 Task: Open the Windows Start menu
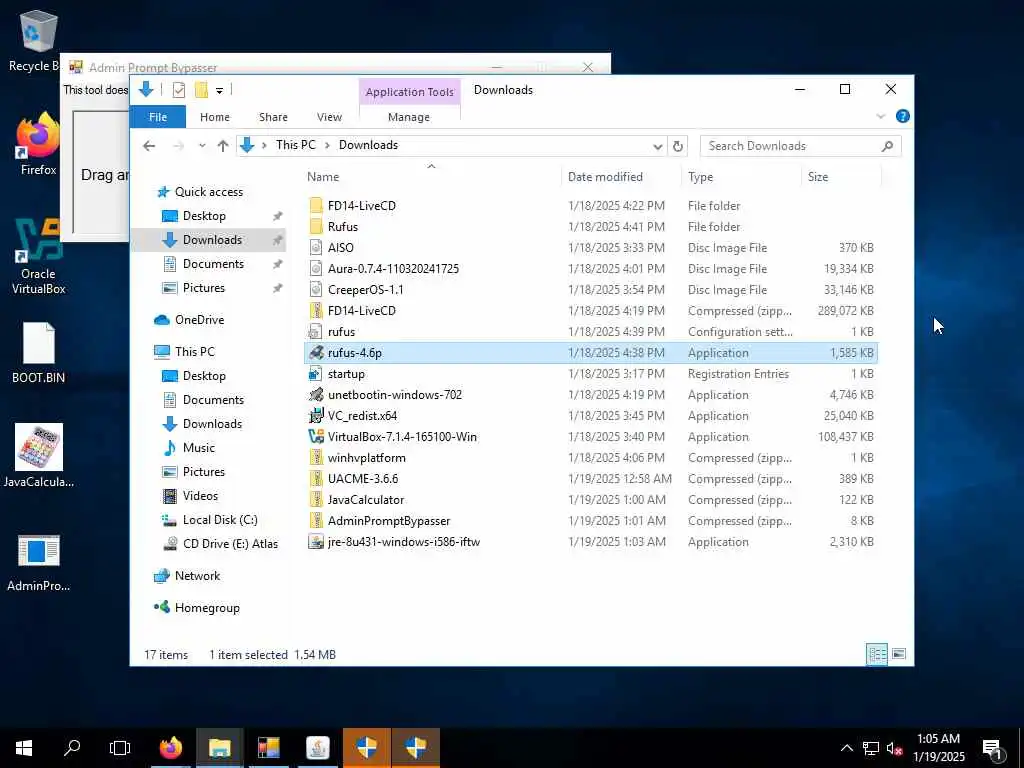pos(24,748)
